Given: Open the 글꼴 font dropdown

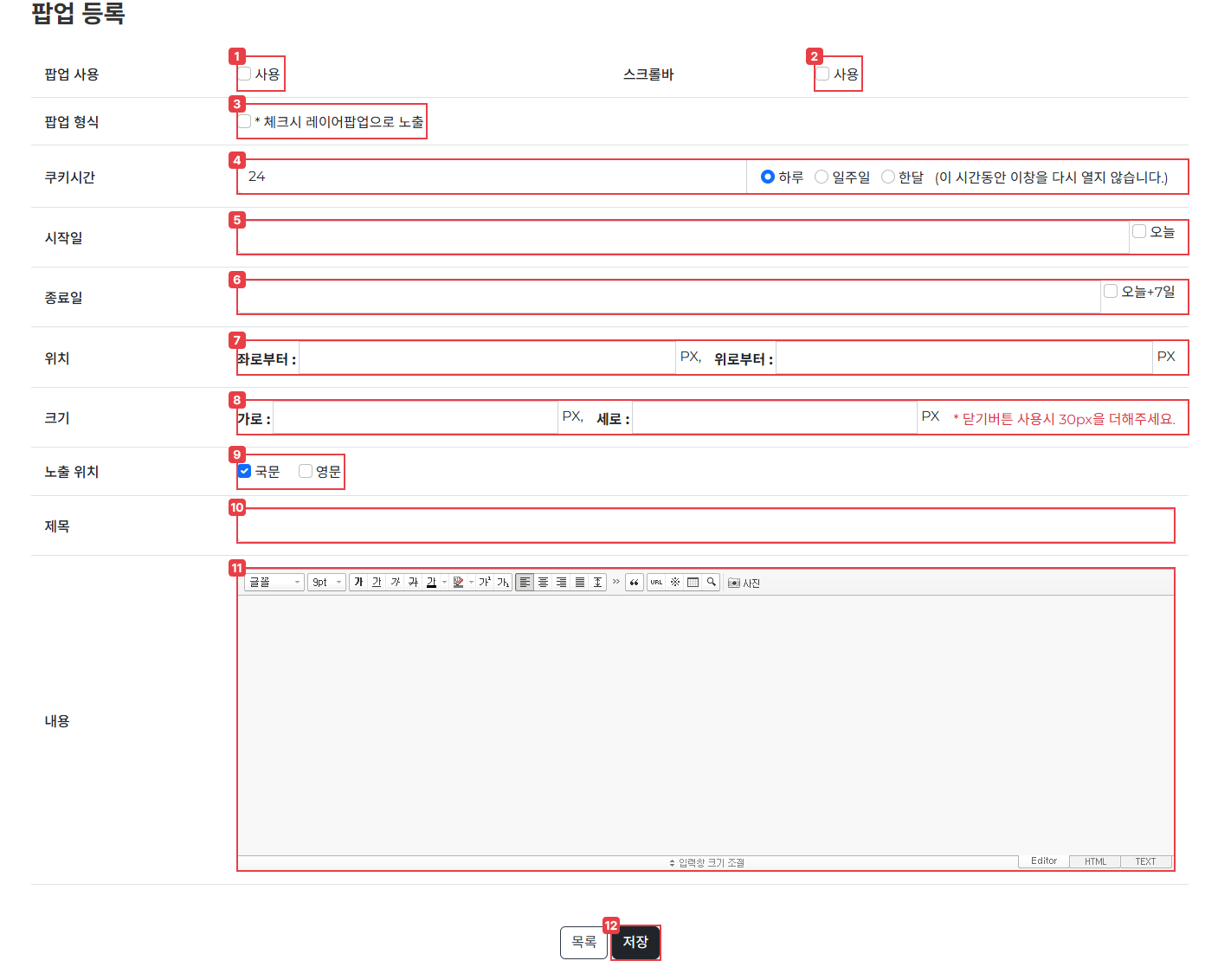Looking at the screenshot, I should pos(274,583).
